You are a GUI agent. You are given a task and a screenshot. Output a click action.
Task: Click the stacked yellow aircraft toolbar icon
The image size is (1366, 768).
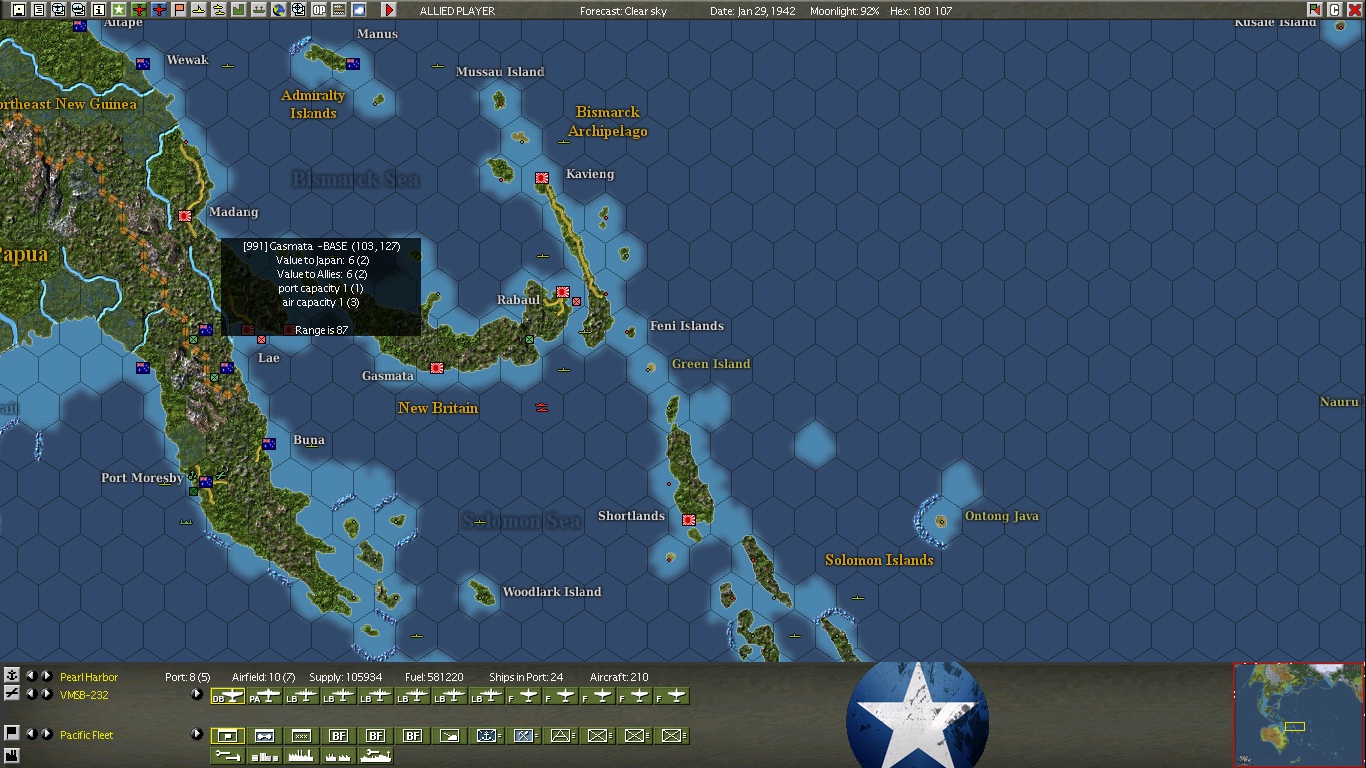click(219, 10)
